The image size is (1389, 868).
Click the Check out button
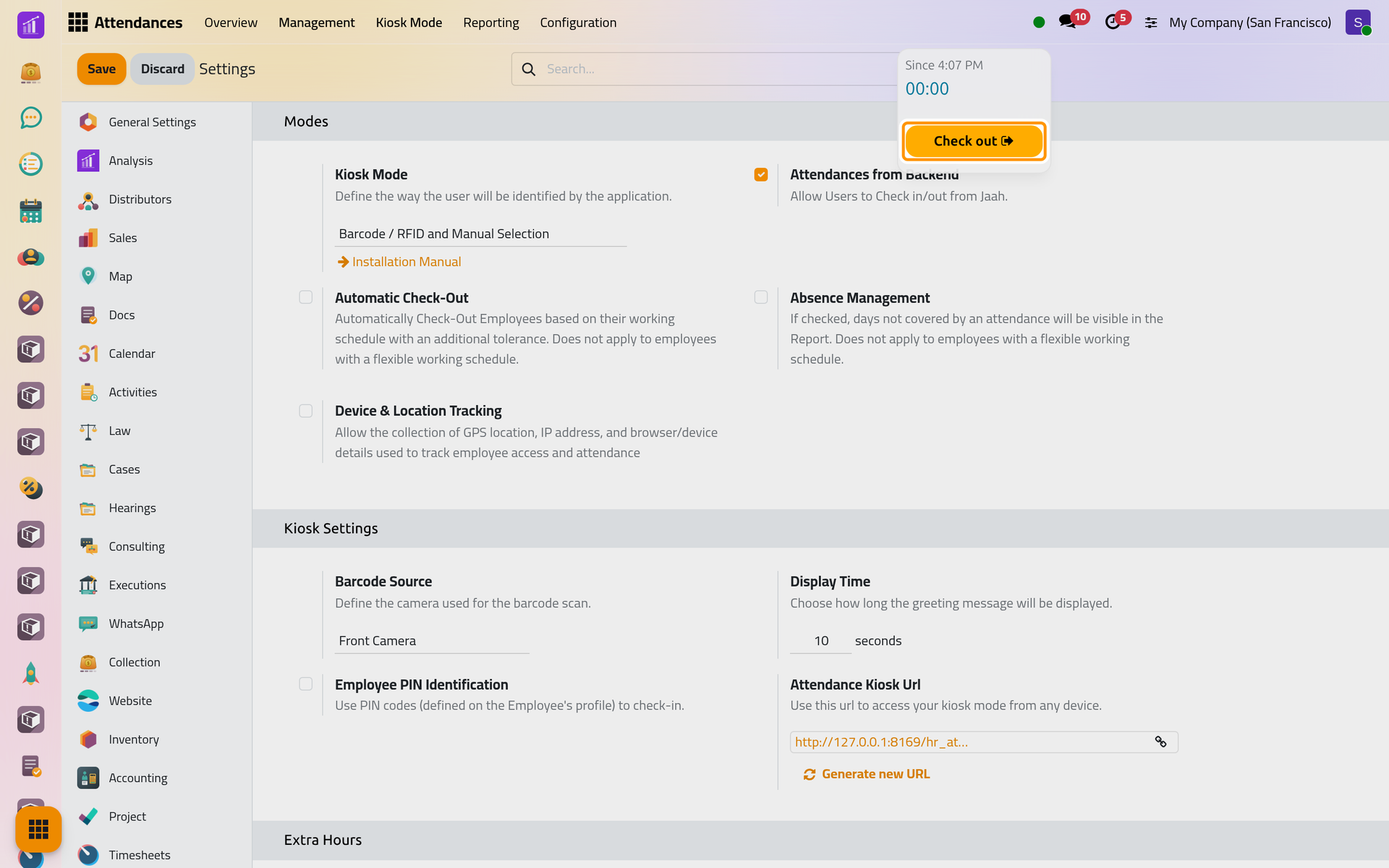point(974,141)
